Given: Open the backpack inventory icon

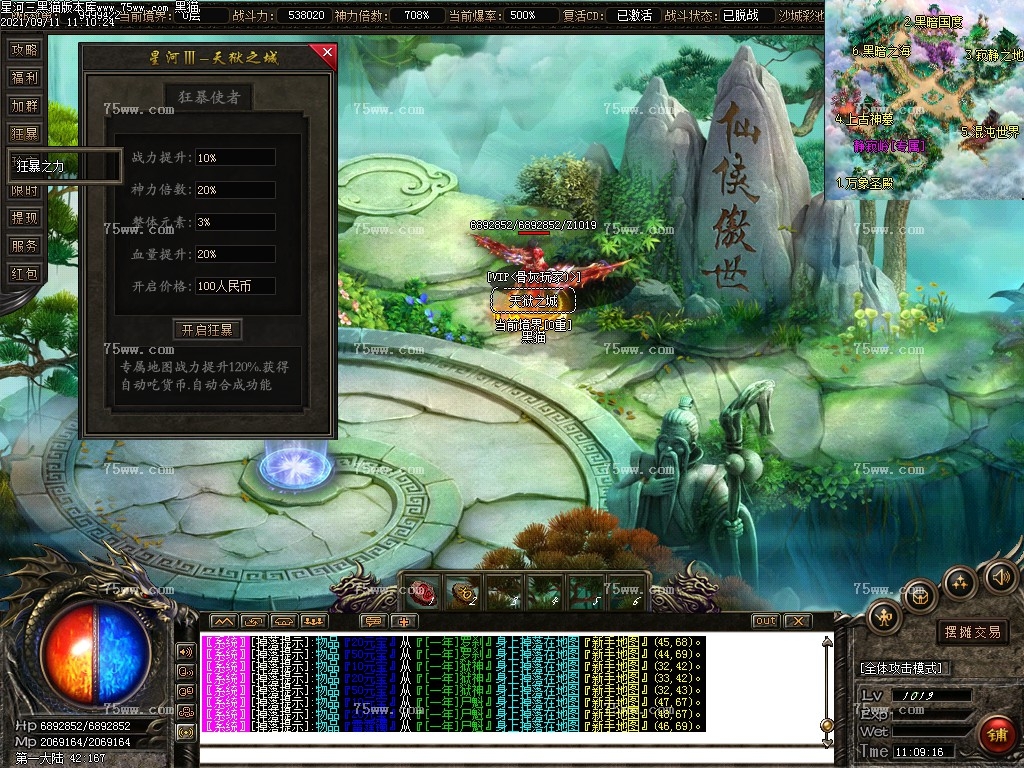Looking at the screenshot, I should click(x=921, y=596).
